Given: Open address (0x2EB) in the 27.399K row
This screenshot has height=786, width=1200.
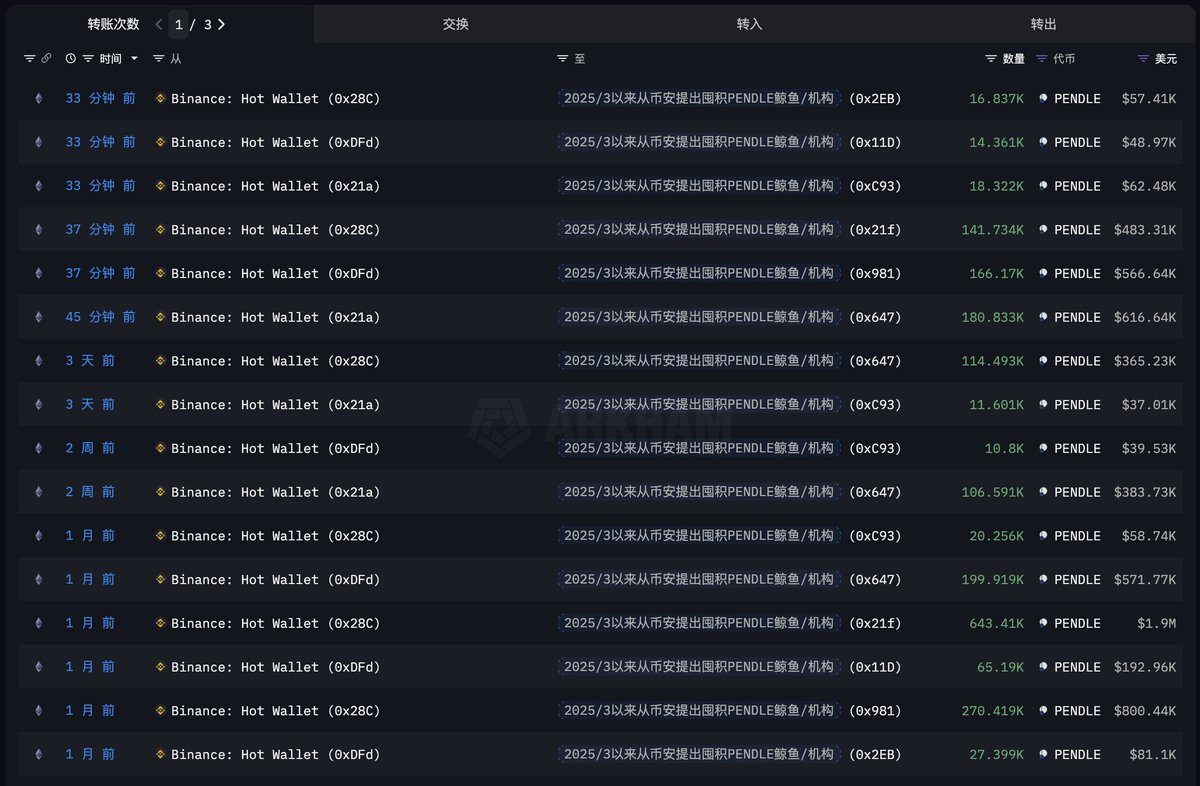Looking at the screenshot, I should pyautogui.click(x=875, y=754).
